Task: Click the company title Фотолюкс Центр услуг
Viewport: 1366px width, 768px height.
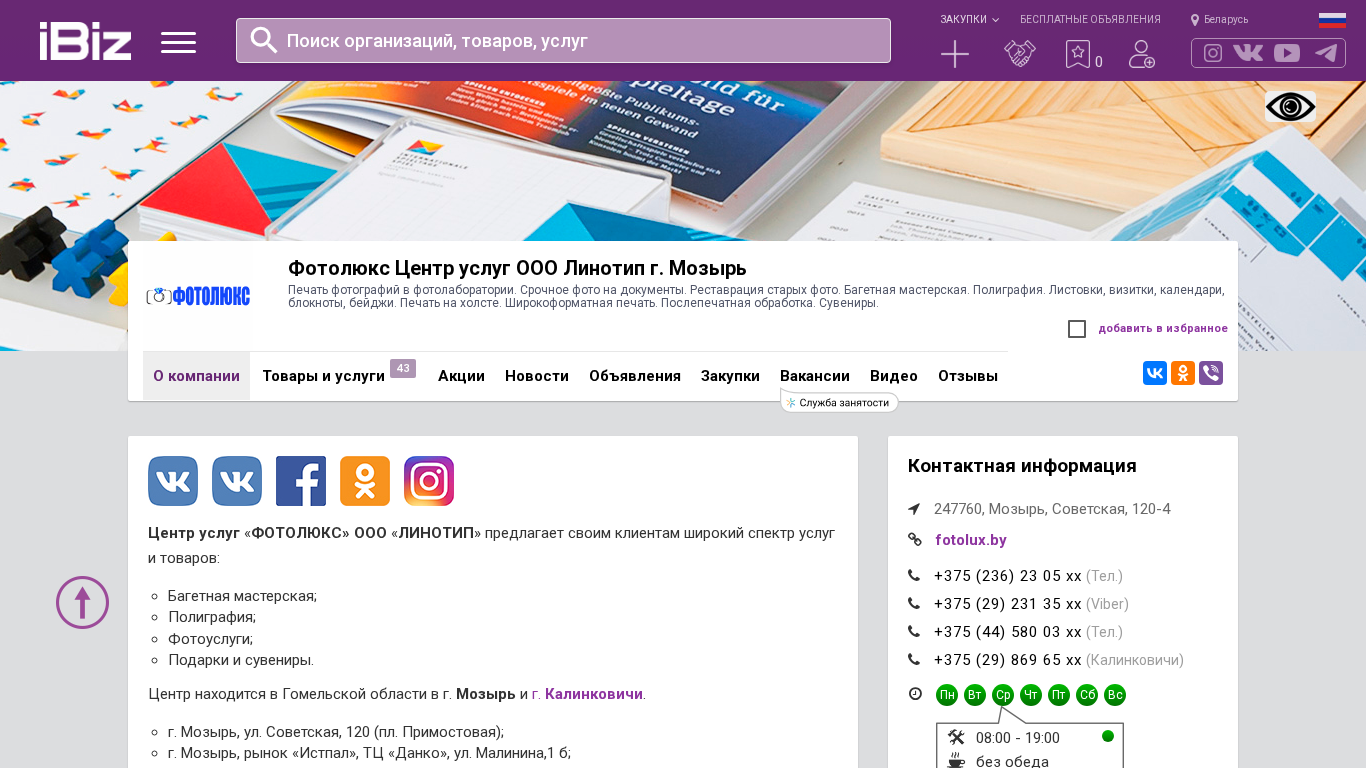Action: [517, 268]
